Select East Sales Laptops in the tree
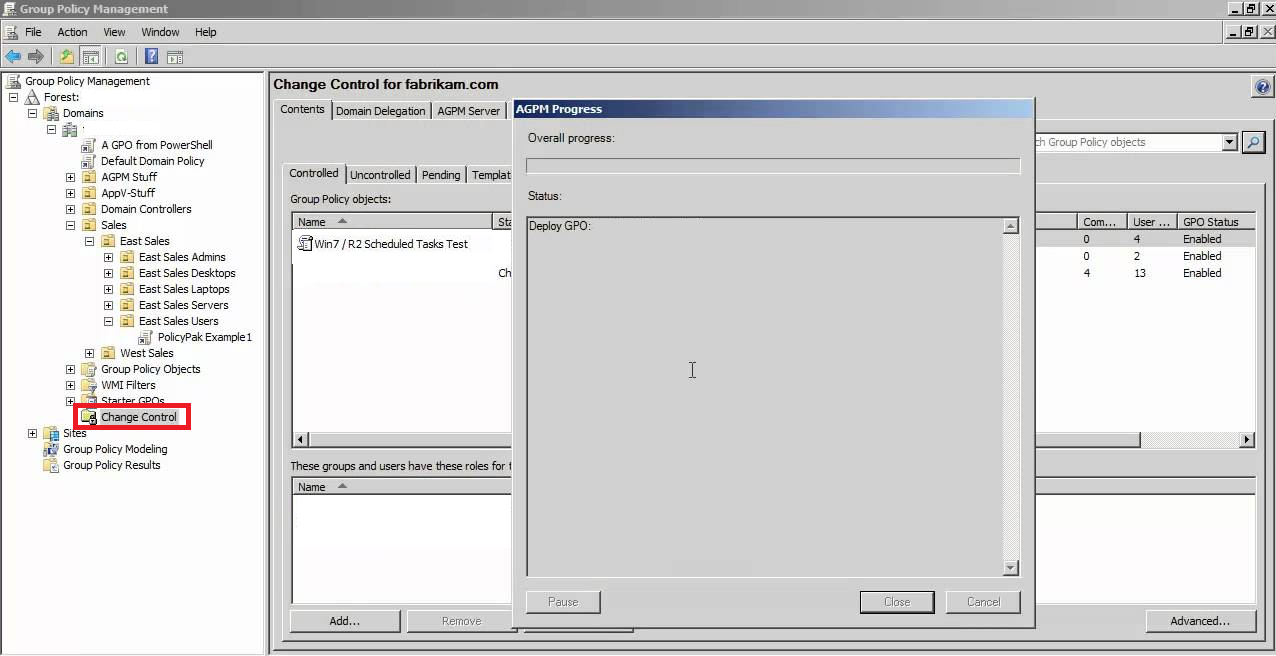 click(x=184, y=289)
